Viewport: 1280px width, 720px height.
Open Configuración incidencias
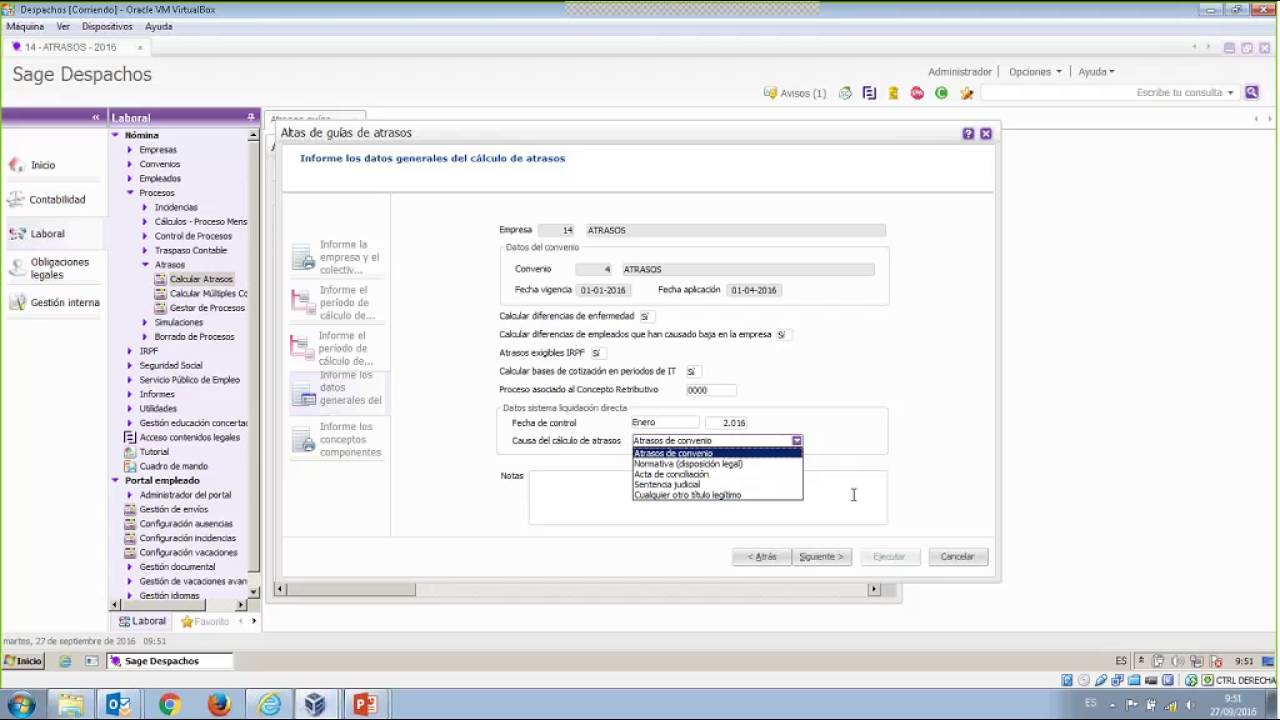[x=186, y=538]
